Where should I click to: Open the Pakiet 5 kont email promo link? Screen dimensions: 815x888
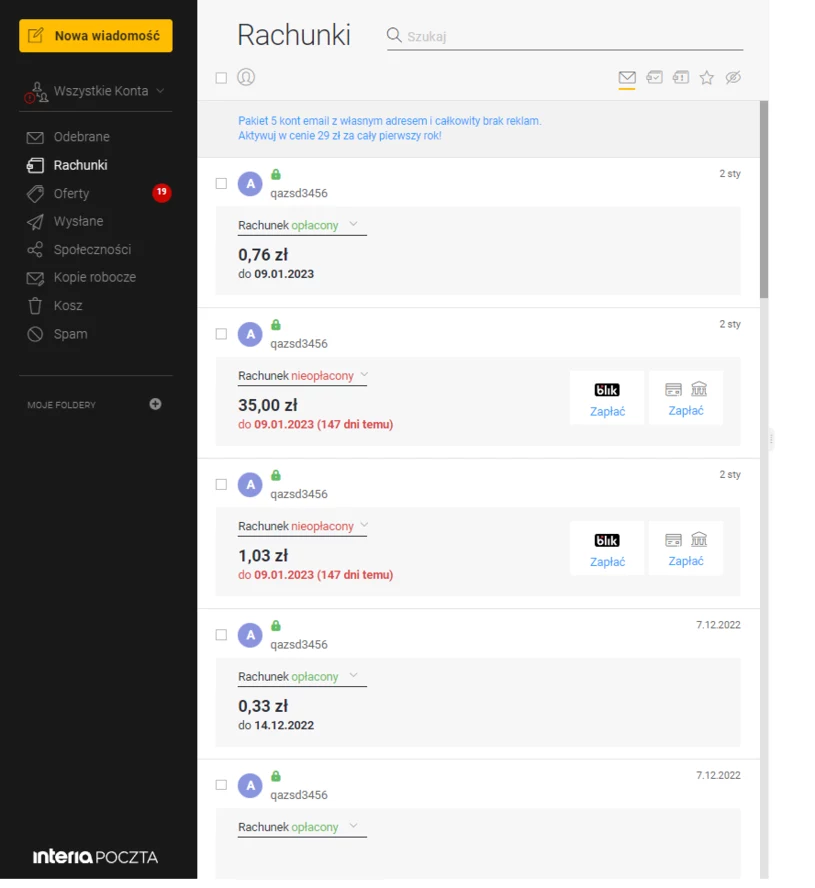[390, 129]
